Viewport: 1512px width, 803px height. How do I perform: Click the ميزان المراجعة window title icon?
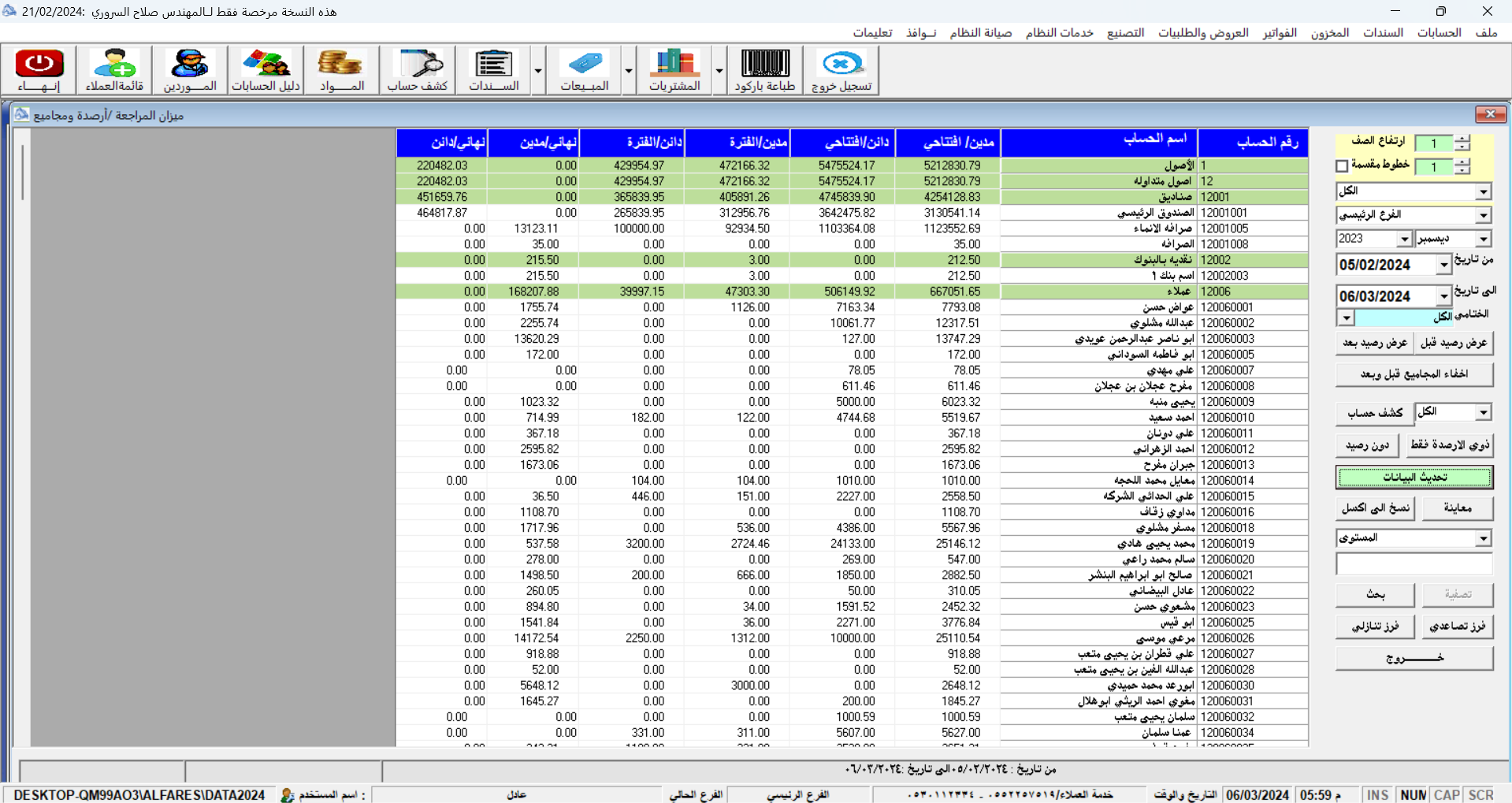tap(21, 114)
